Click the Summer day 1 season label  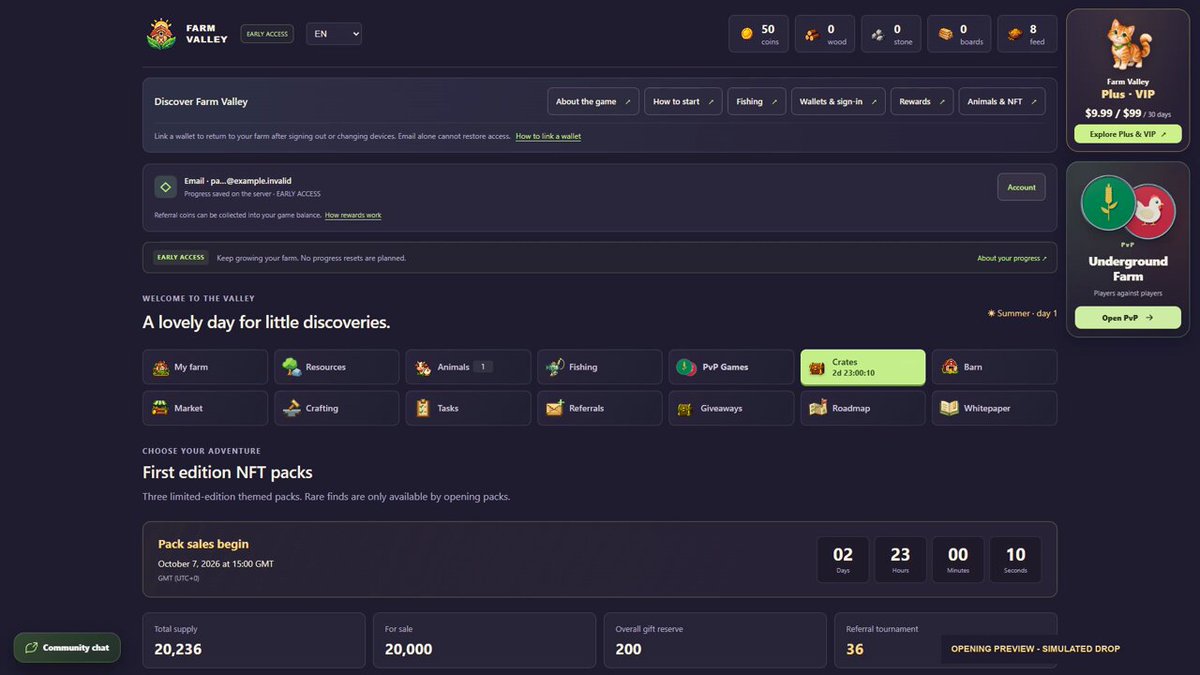point(1022,313)
